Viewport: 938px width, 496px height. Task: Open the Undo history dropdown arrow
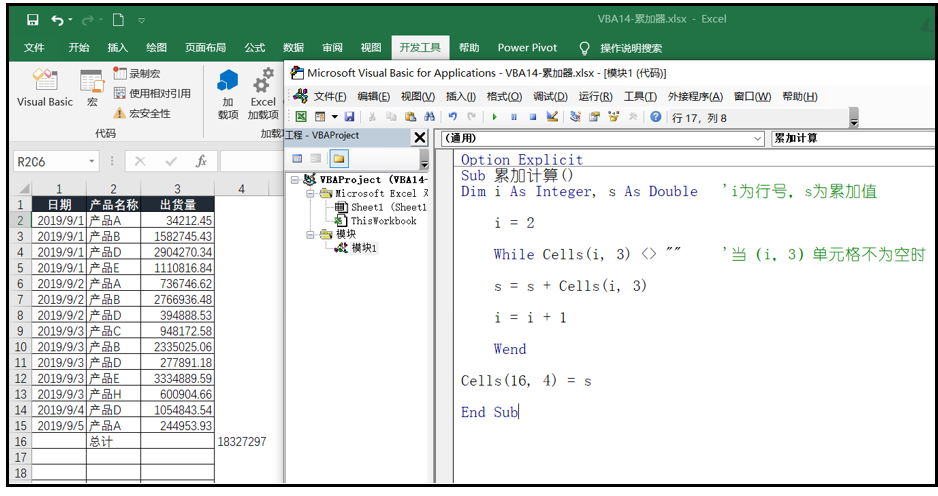(71, 20)
